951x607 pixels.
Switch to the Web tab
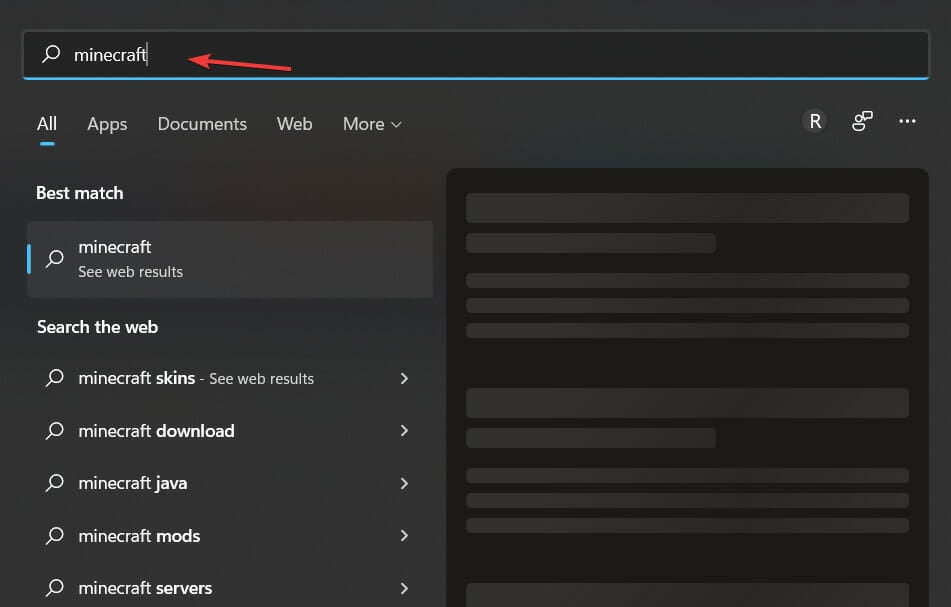(295, 124)
